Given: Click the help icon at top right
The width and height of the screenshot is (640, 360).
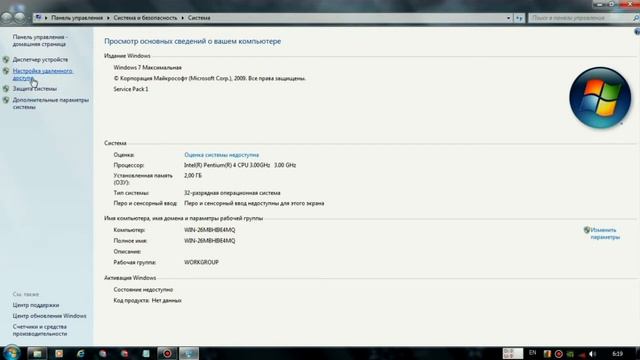Looking at the screenshot, I should click(637, 32).
